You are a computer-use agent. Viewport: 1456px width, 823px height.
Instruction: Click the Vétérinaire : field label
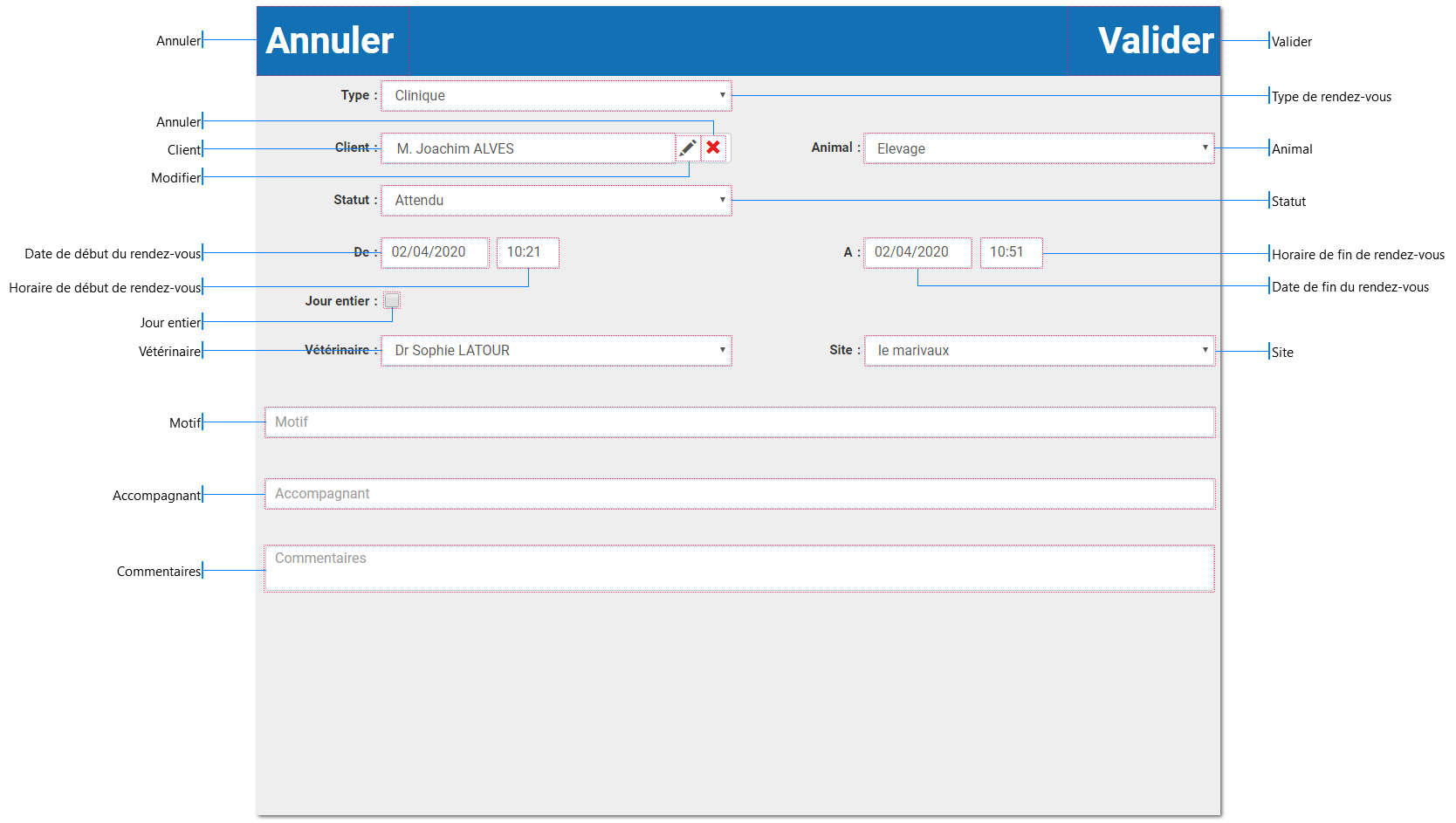pyautogui.click(x=341, y=350)
